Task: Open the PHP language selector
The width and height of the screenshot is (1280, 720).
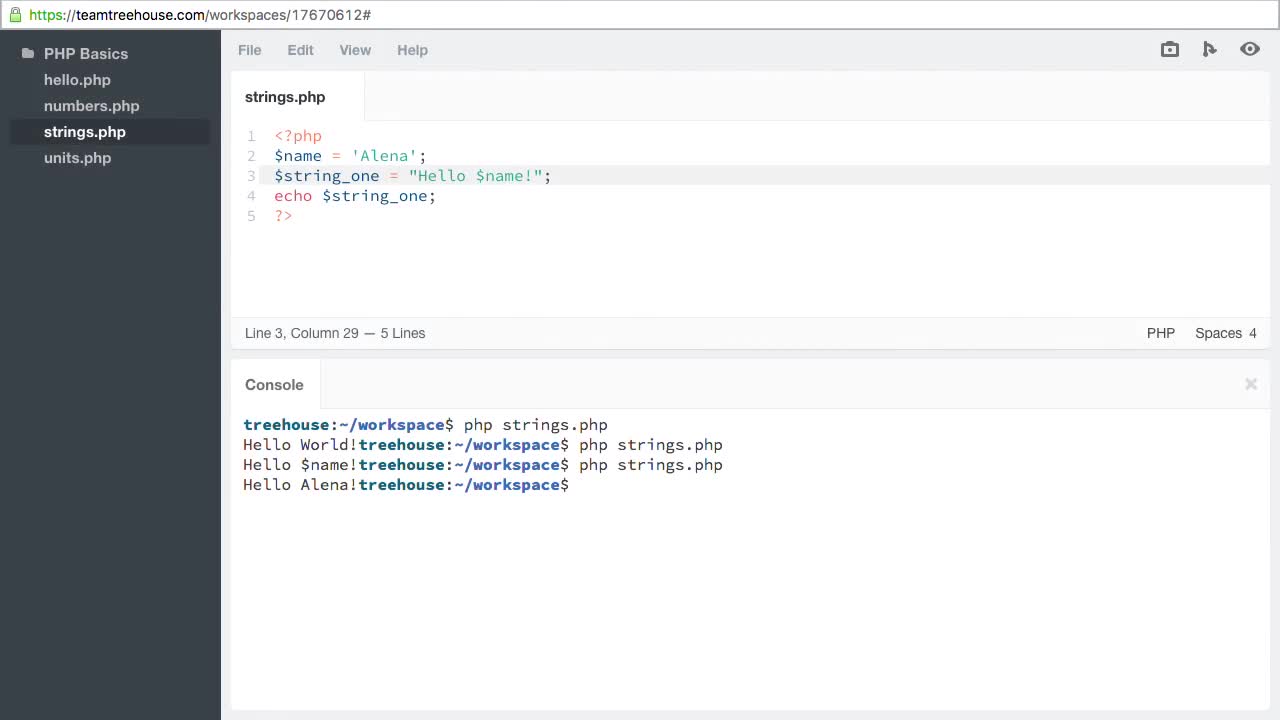Action: pyautogui.click(x=1160, y=333)
